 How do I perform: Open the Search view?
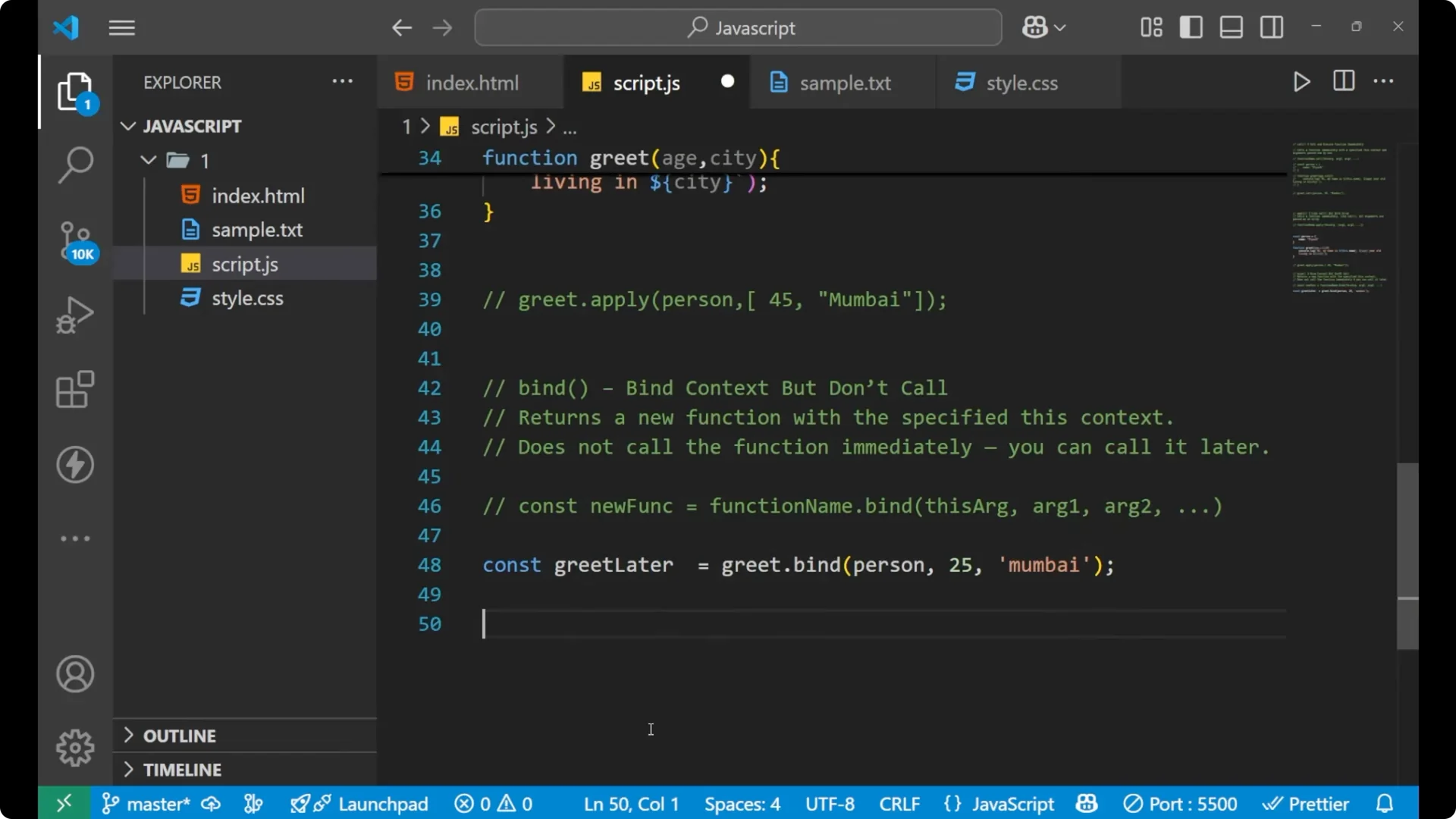[74, 165]
